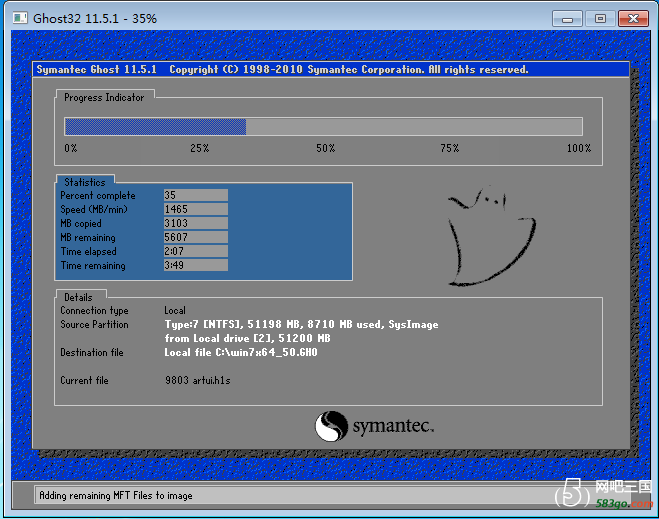The width and height of the screenshot is (659, 519).
Task: Click the Current file label
Action: coord(84,380)
